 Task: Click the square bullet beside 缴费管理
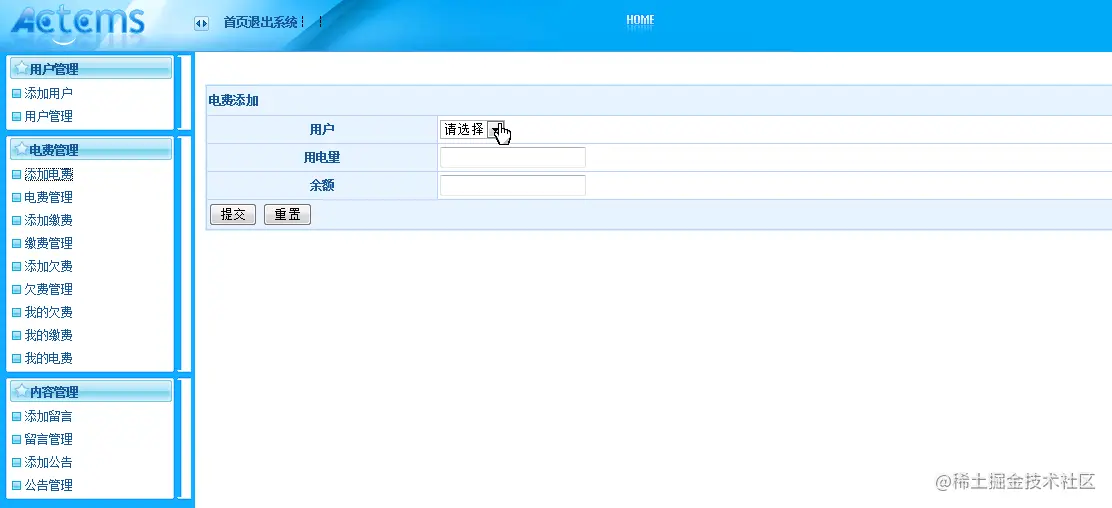click(16, 243)
